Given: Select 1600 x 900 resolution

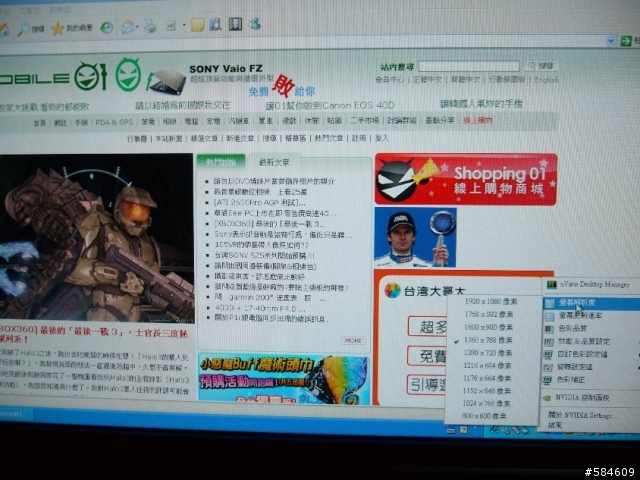Looking at the screenshot, I should coord(488,327).
